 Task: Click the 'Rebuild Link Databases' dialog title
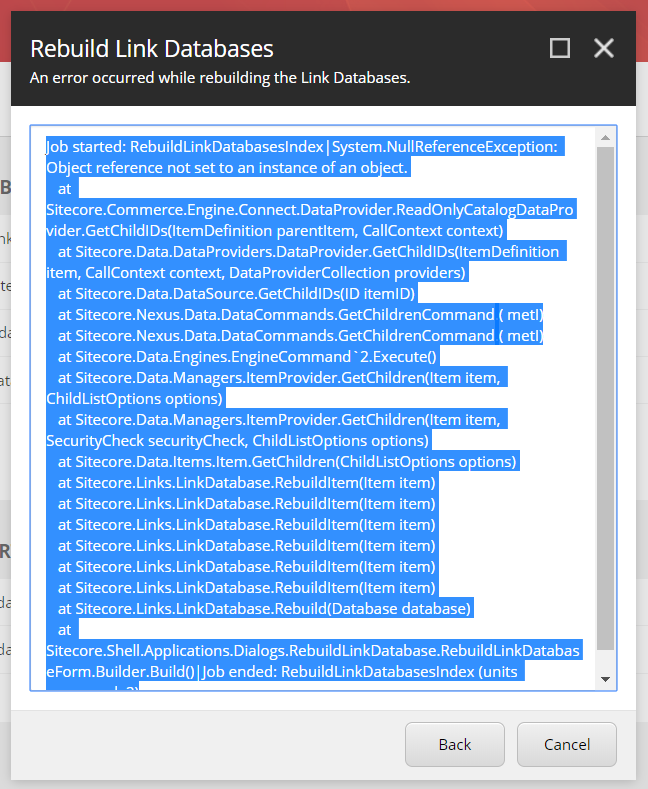click(x=151, y=49)
